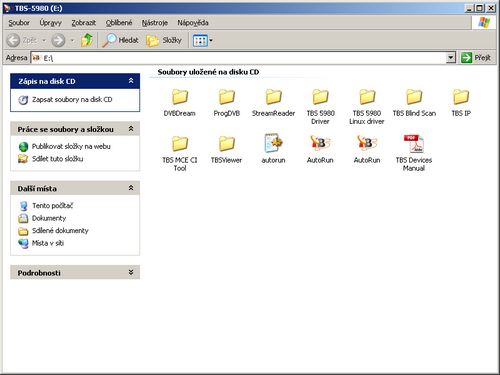The height and width of the screenshot is (375, 500).
Task: Collapse the Práce se soubory a složkou panel
Action: tap(131, 129)
